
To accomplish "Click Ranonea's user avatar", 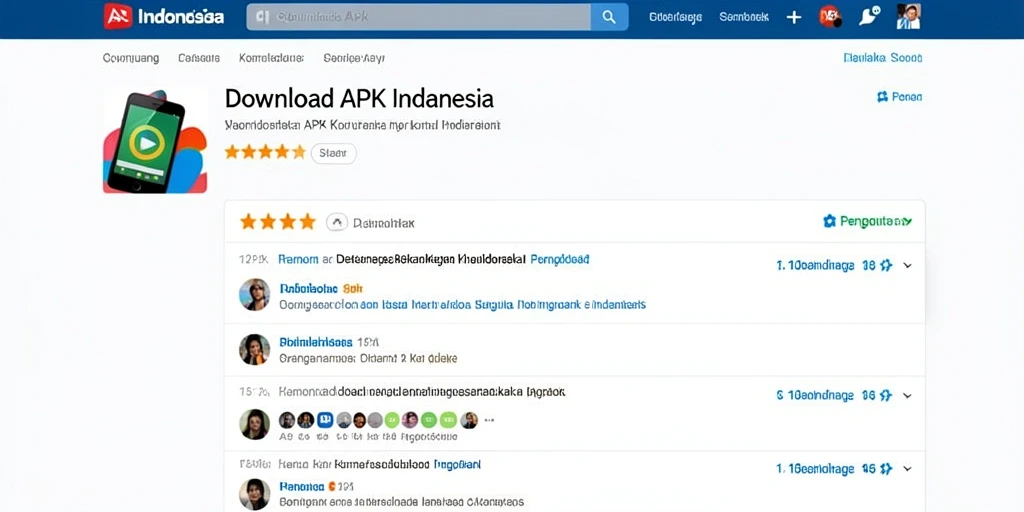I will click(254, 494).
